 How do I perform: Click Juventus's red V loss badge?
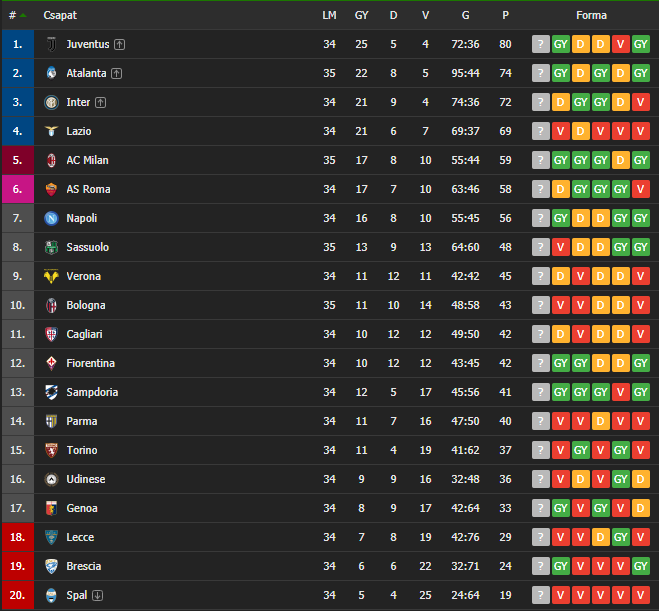point(620,44)
